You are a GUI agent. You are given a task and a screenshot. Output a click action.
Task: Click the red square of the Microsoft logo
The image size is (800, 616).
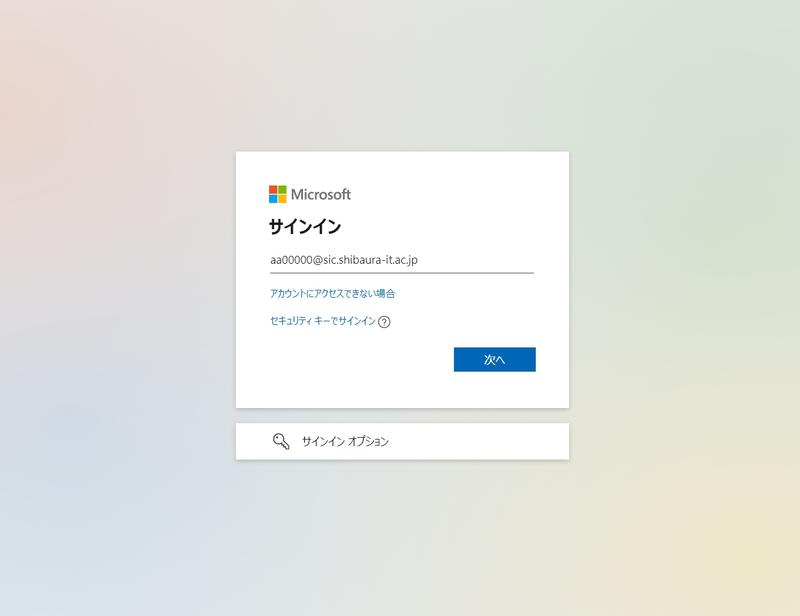273,189
